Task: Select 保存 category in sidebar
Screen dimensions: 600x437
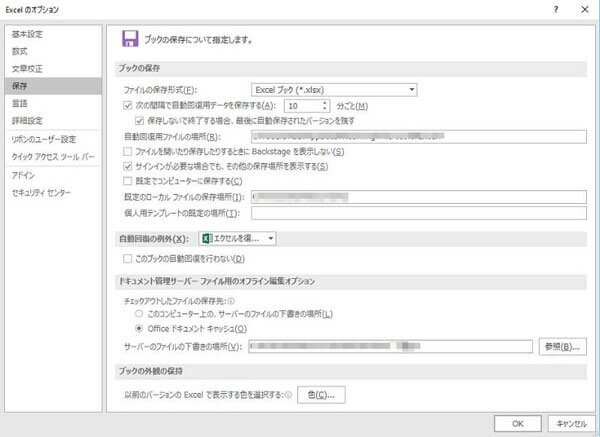Action: coord(54,86)
